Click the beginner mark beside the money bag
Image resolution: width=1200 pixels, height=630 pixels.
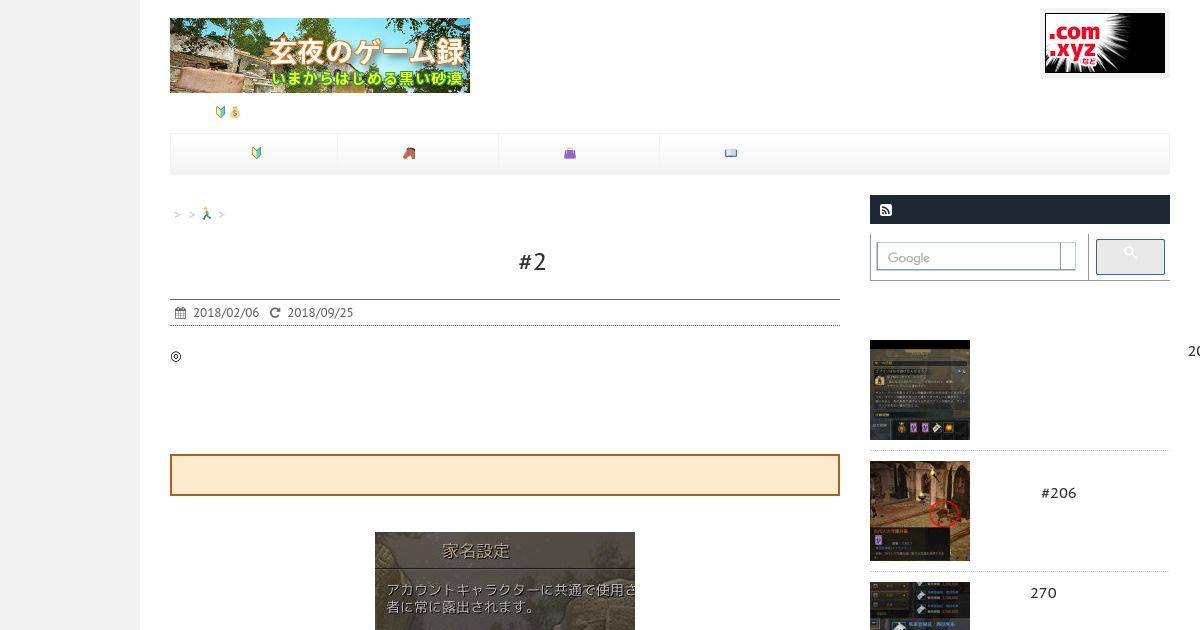[221, 112]
